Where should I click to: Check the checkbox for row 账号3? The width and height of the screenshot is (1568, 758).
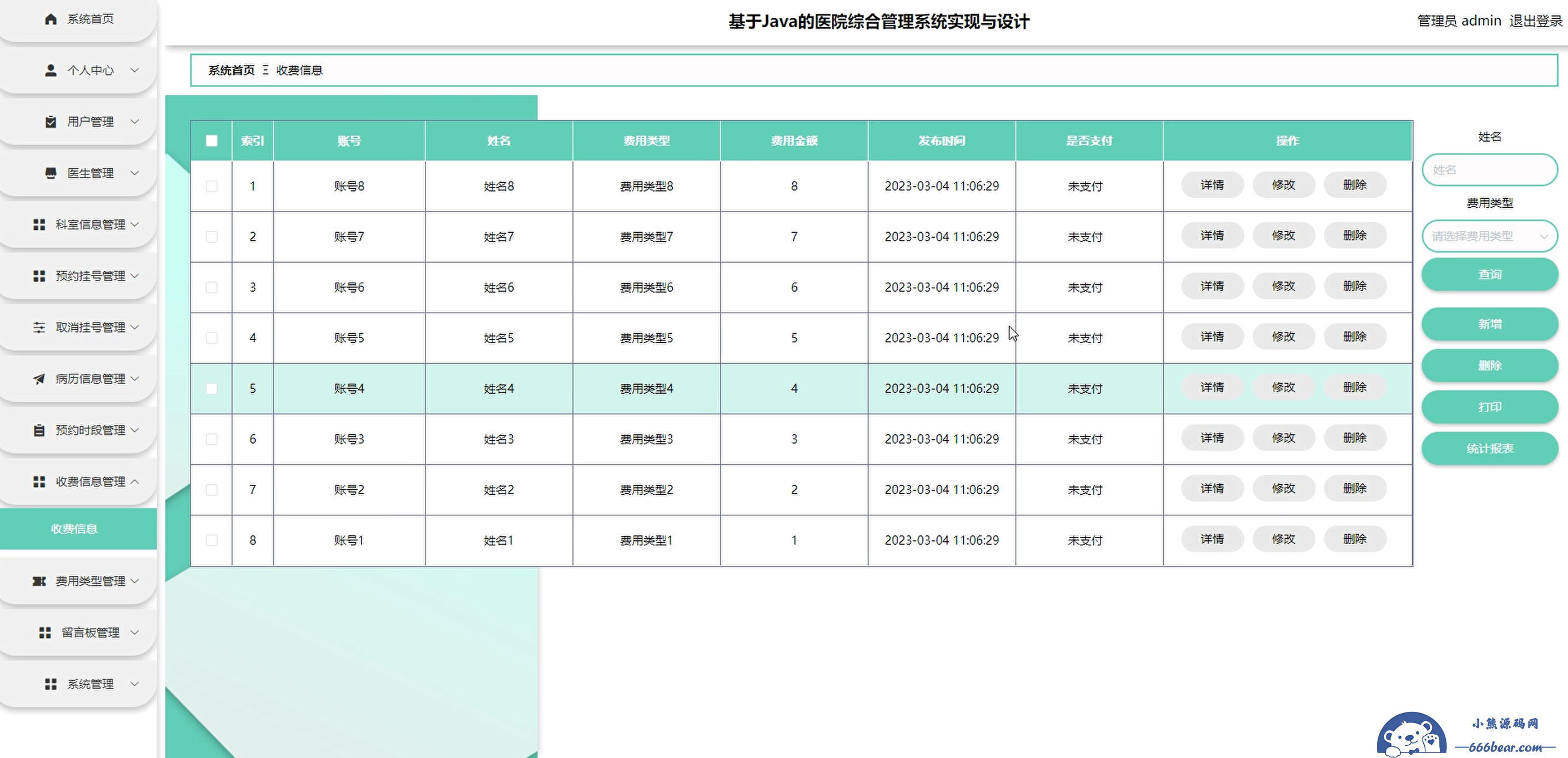click(211, 438)
